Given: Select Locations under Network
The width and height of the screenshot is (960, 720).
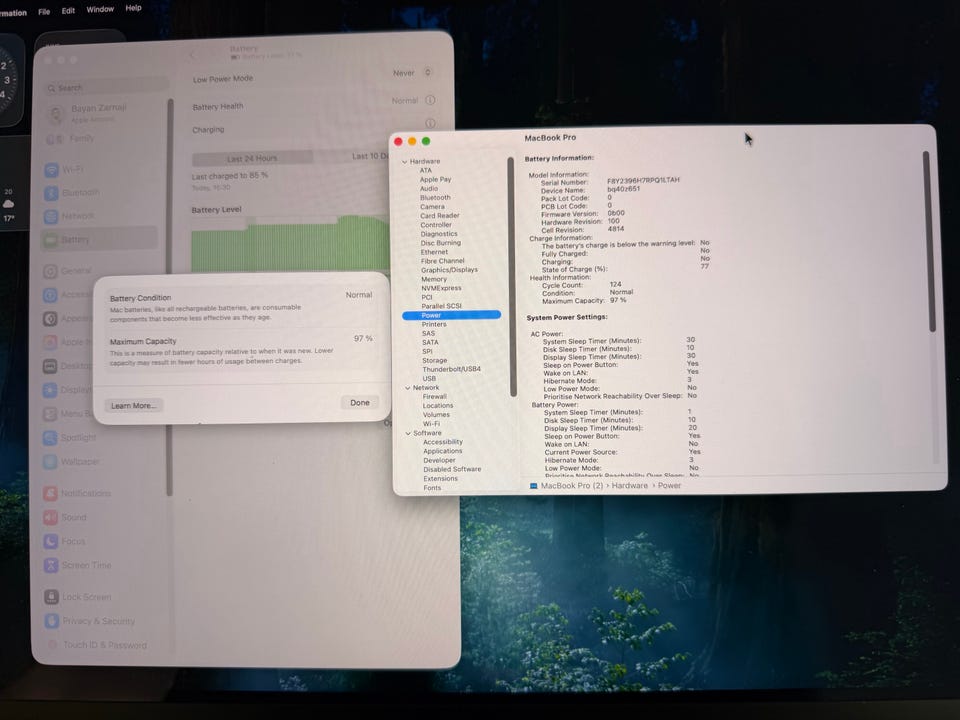Looking at the screenshot, I should point(438,405).
